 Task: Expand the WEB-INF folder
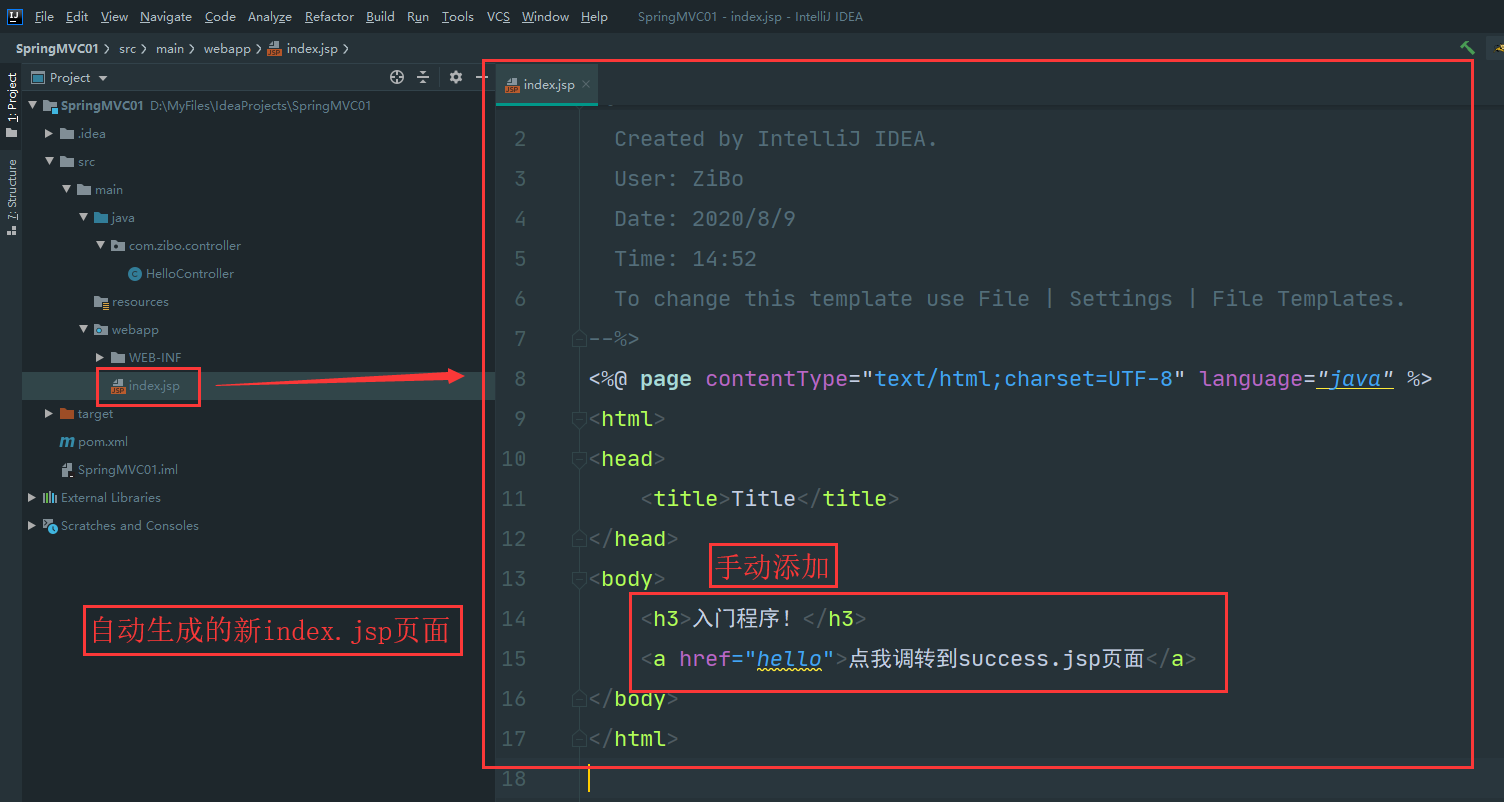click(x=100, y=357)
